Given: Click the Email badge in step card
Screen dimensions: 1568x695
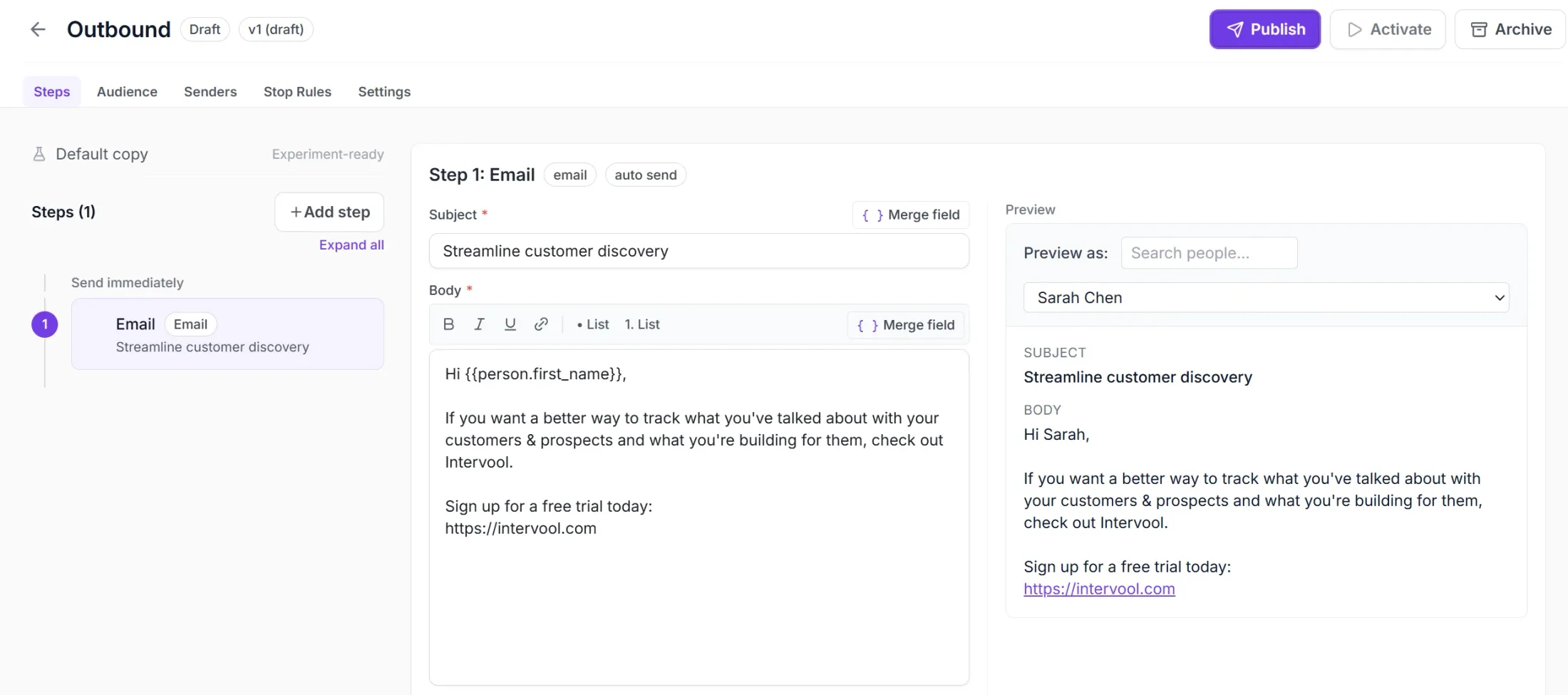Looking at the screenshot, I should (x=190, y=324).
